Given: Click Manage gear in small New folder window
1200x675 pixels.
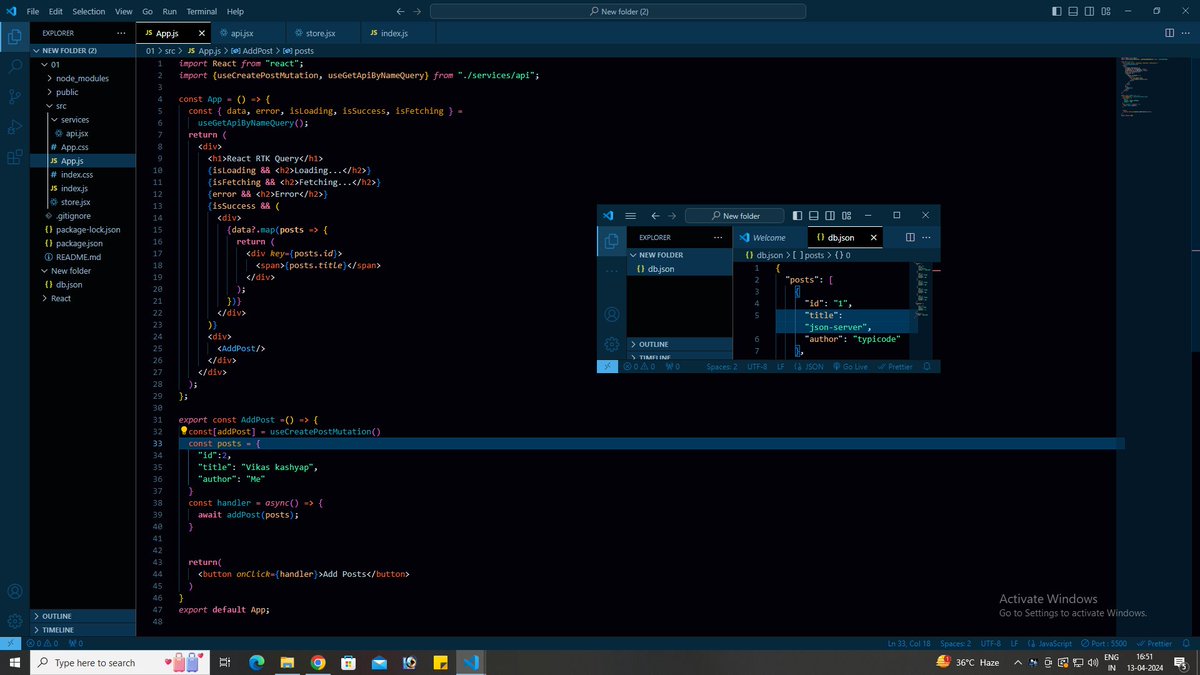Looking at the screenshot, I should point(610,344).
